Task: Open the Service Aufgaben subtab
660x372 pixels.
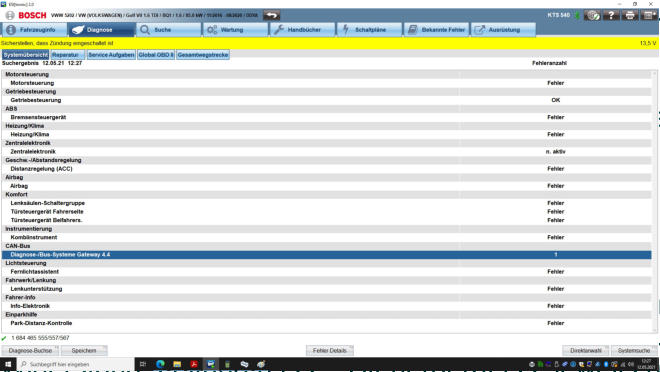Action: pyautogui.click(x=111, y=55)
